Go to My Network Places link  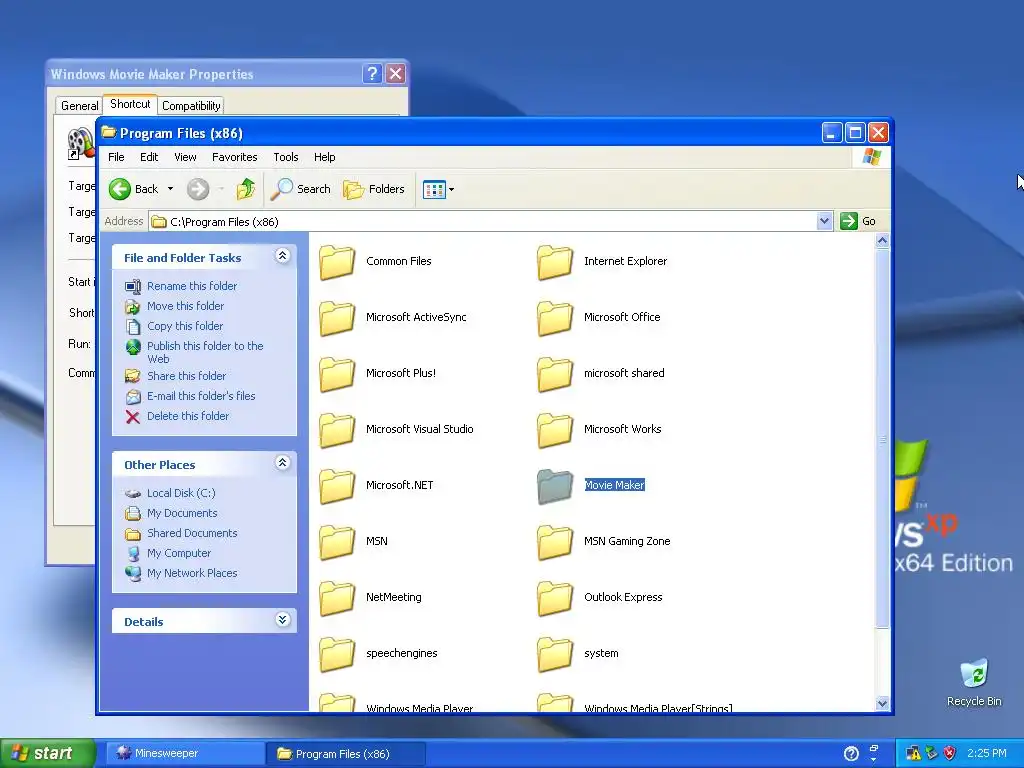tap(192, 573)
